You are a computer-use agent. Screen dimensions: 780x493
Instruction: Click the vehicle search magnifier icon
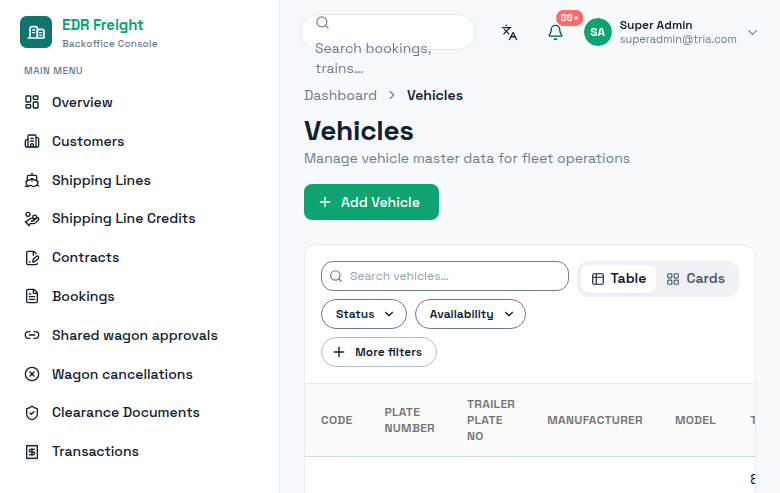pyautogui.click(x=336, y=276)
